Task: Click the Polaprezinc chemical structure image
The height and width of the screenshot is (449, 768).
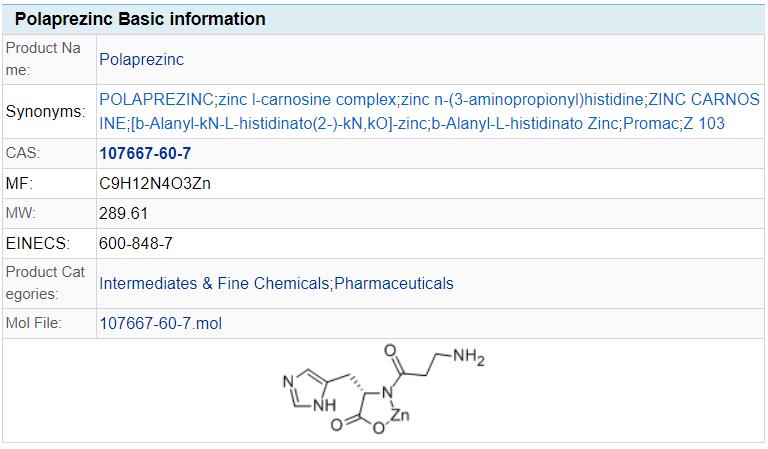Action: coord(384,393)
